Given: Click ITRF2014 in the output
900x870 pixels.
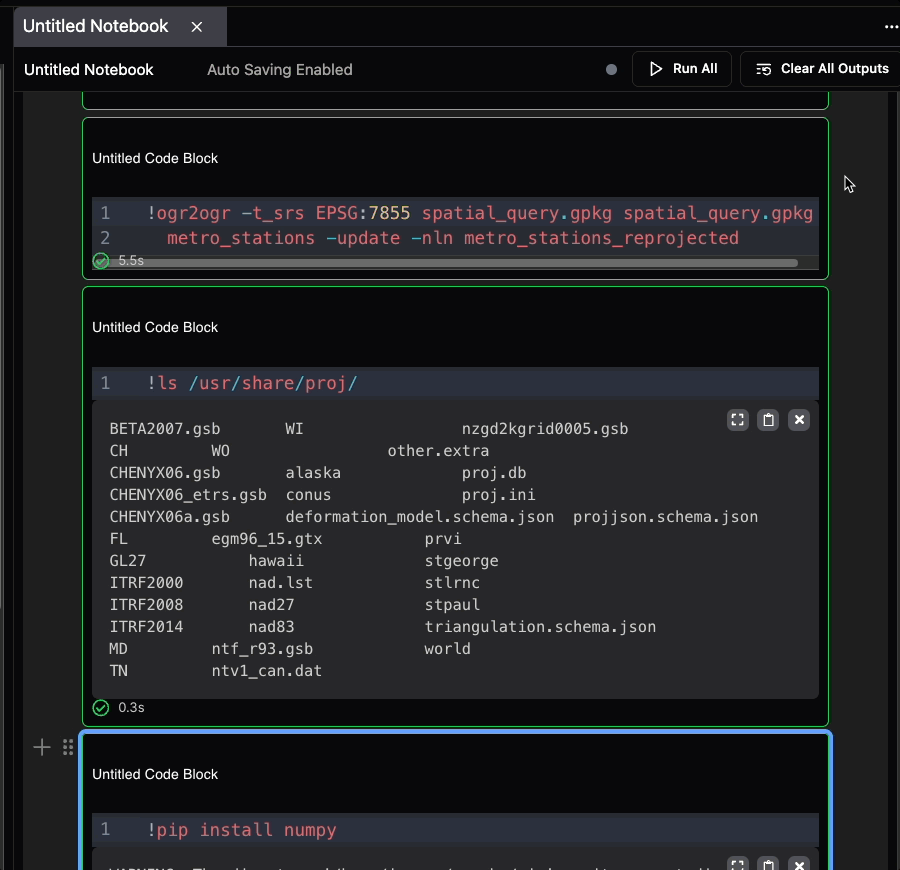Looking at the screenshot, I should click(146, 627).
